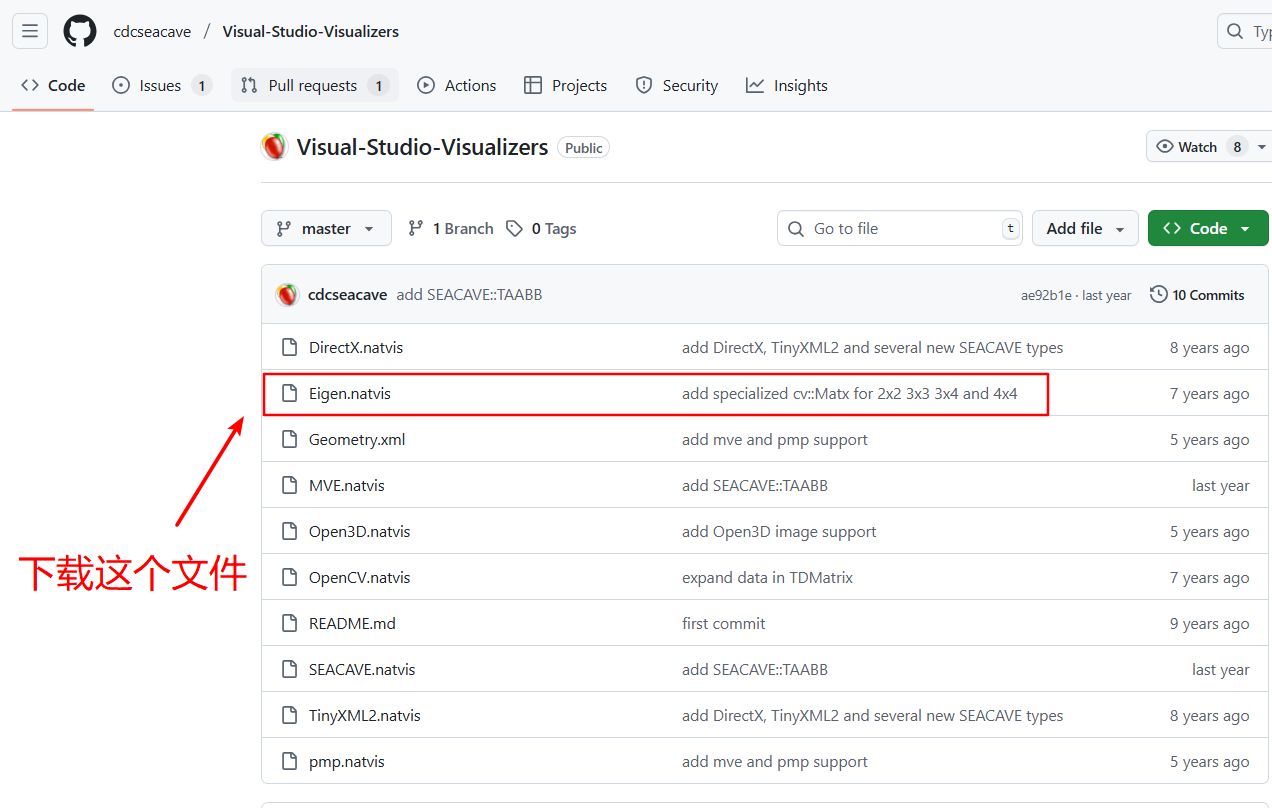Click the repository avatar beside Visual-Studio-Visualizers title
Screen dimensions: 1272x808
[x=274, y=147]
